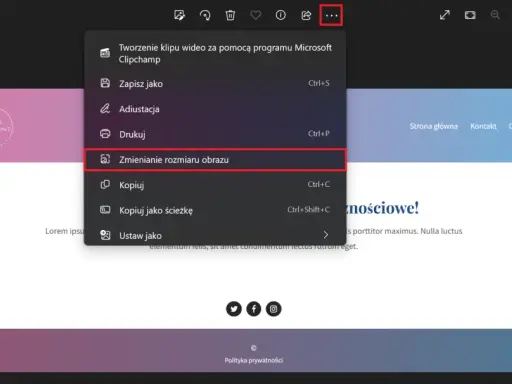This screenshot has width=512, height=384.
Task: Click the pen icon beside Adiustacja
Action: [x=105, y=109]
